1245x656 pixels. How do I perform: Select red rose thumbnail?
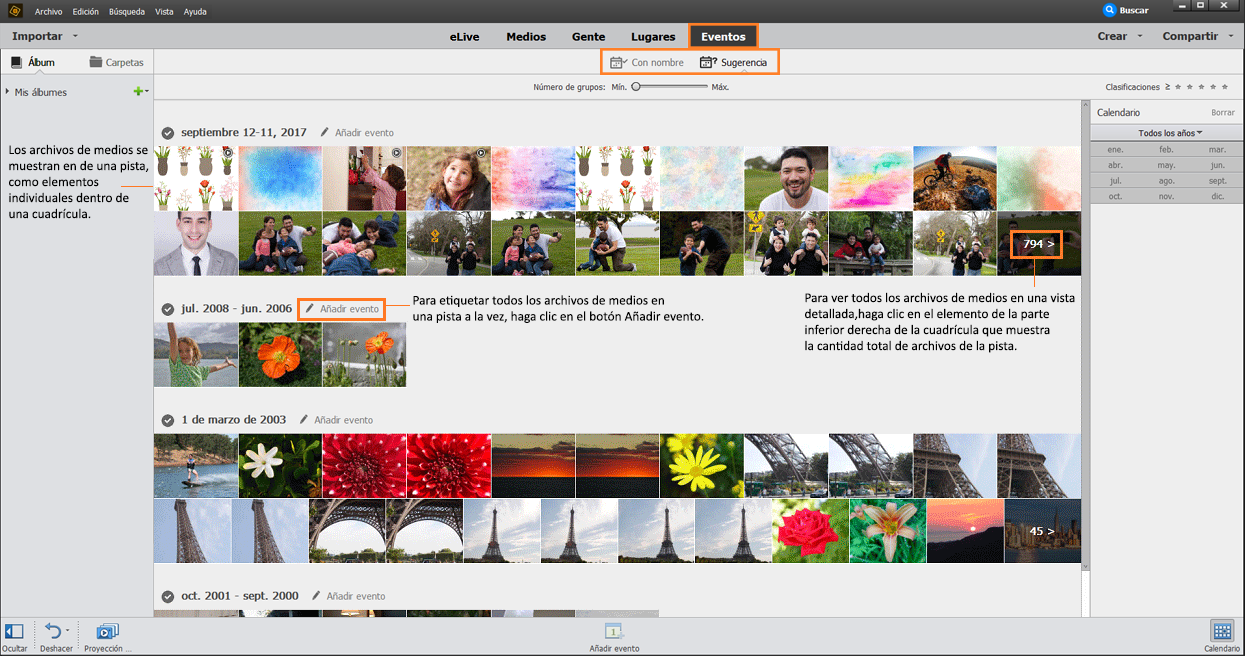tap(811, 531)
